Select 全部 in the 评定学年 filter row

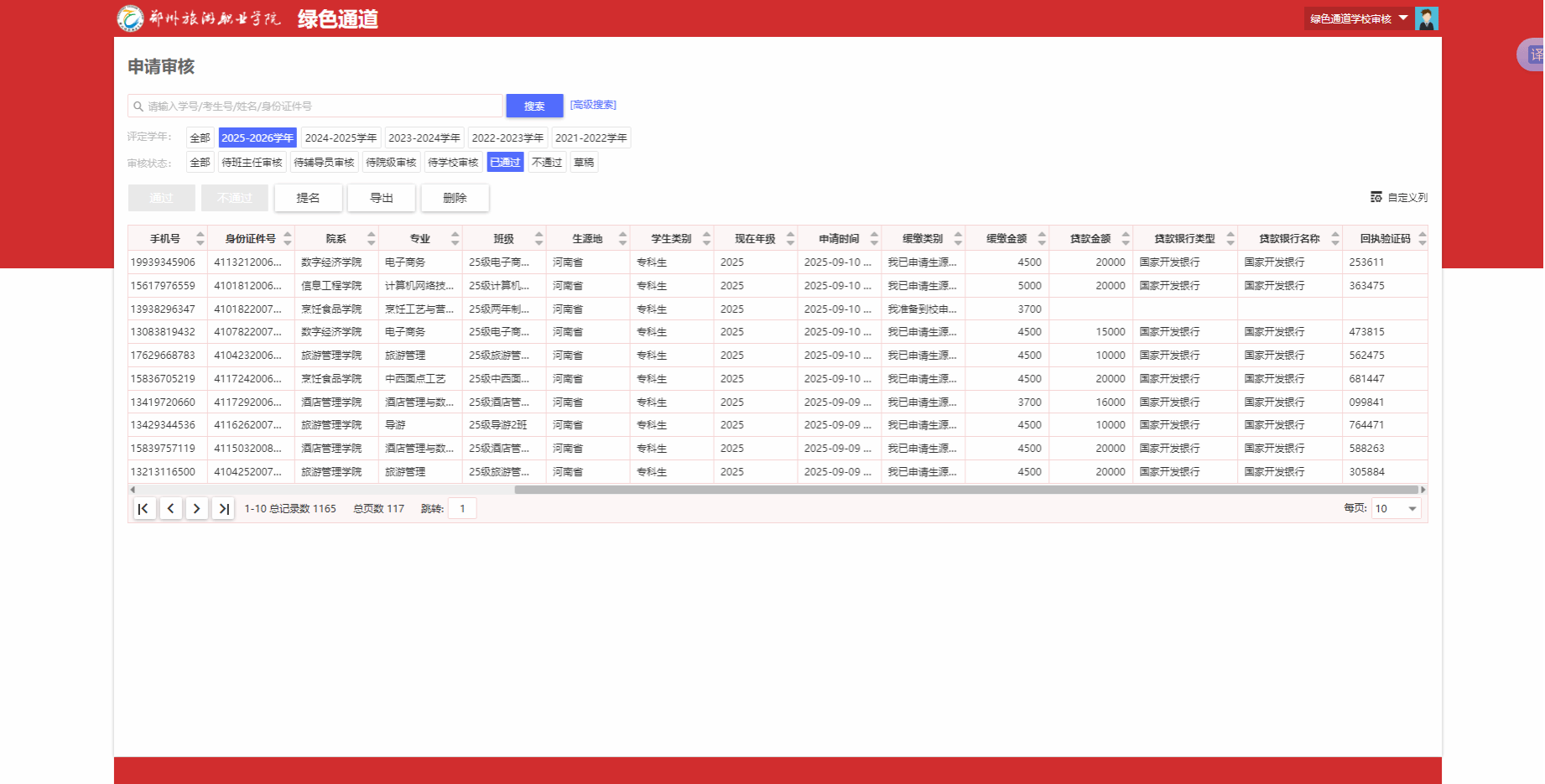pos(200,138)
